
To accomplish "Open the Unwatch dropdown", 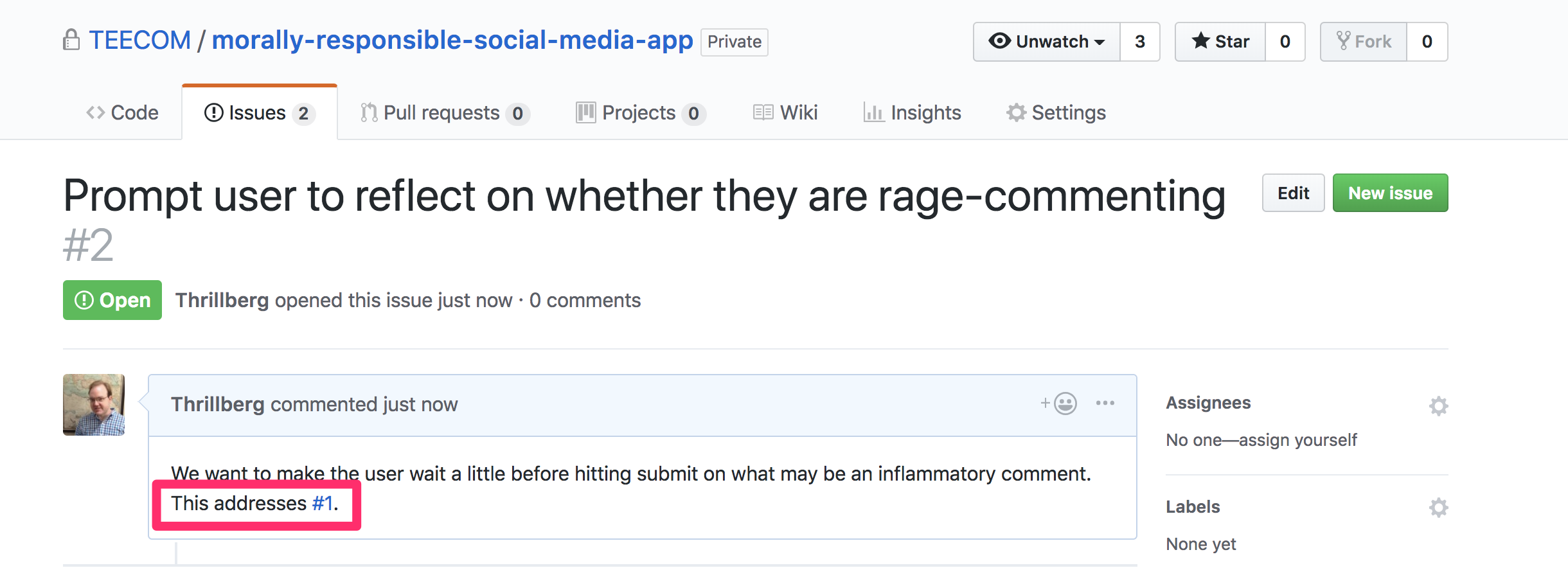I will 1047,42.
